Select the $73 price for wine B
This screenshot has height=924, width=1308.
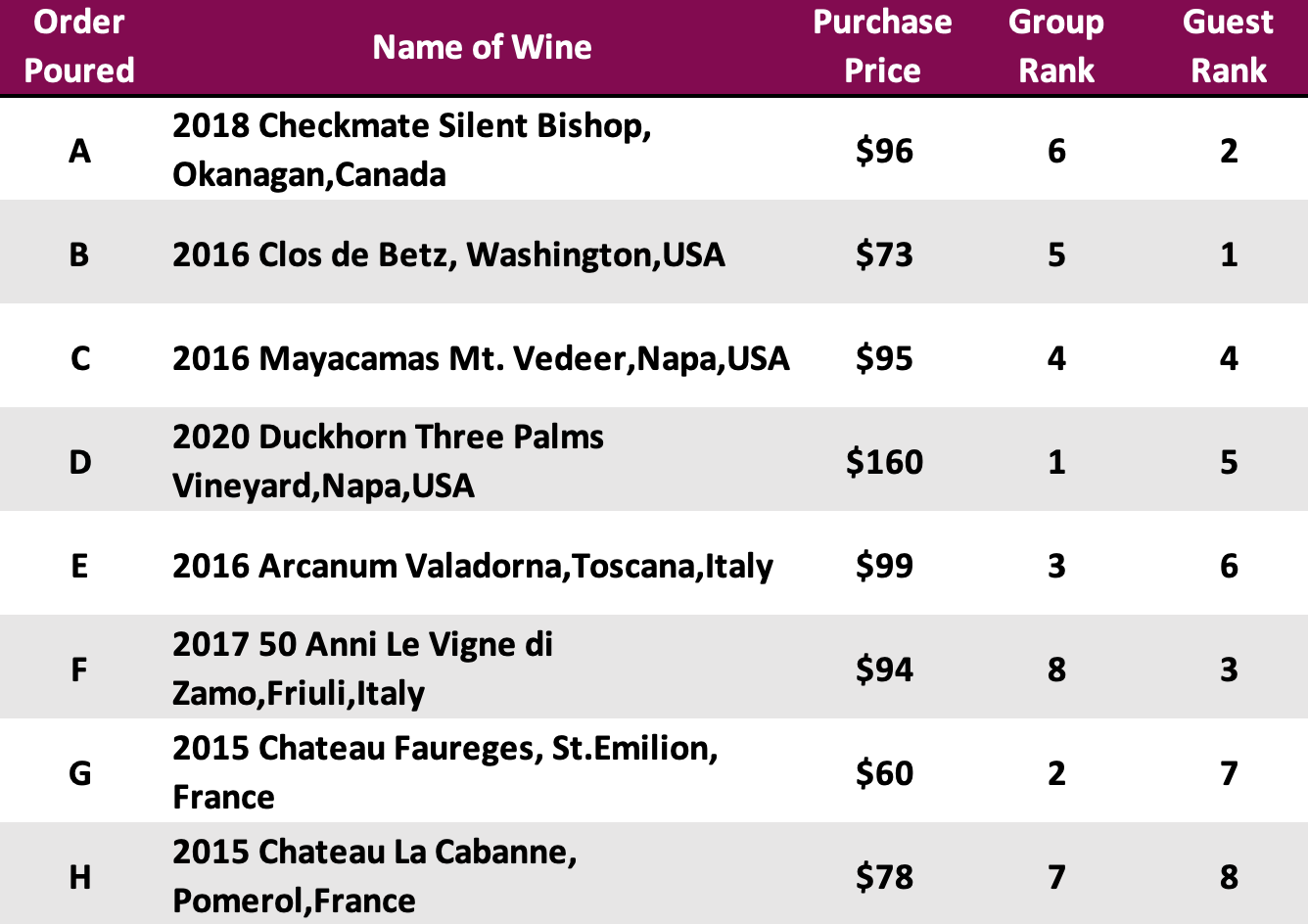click(x=884, y=254)
